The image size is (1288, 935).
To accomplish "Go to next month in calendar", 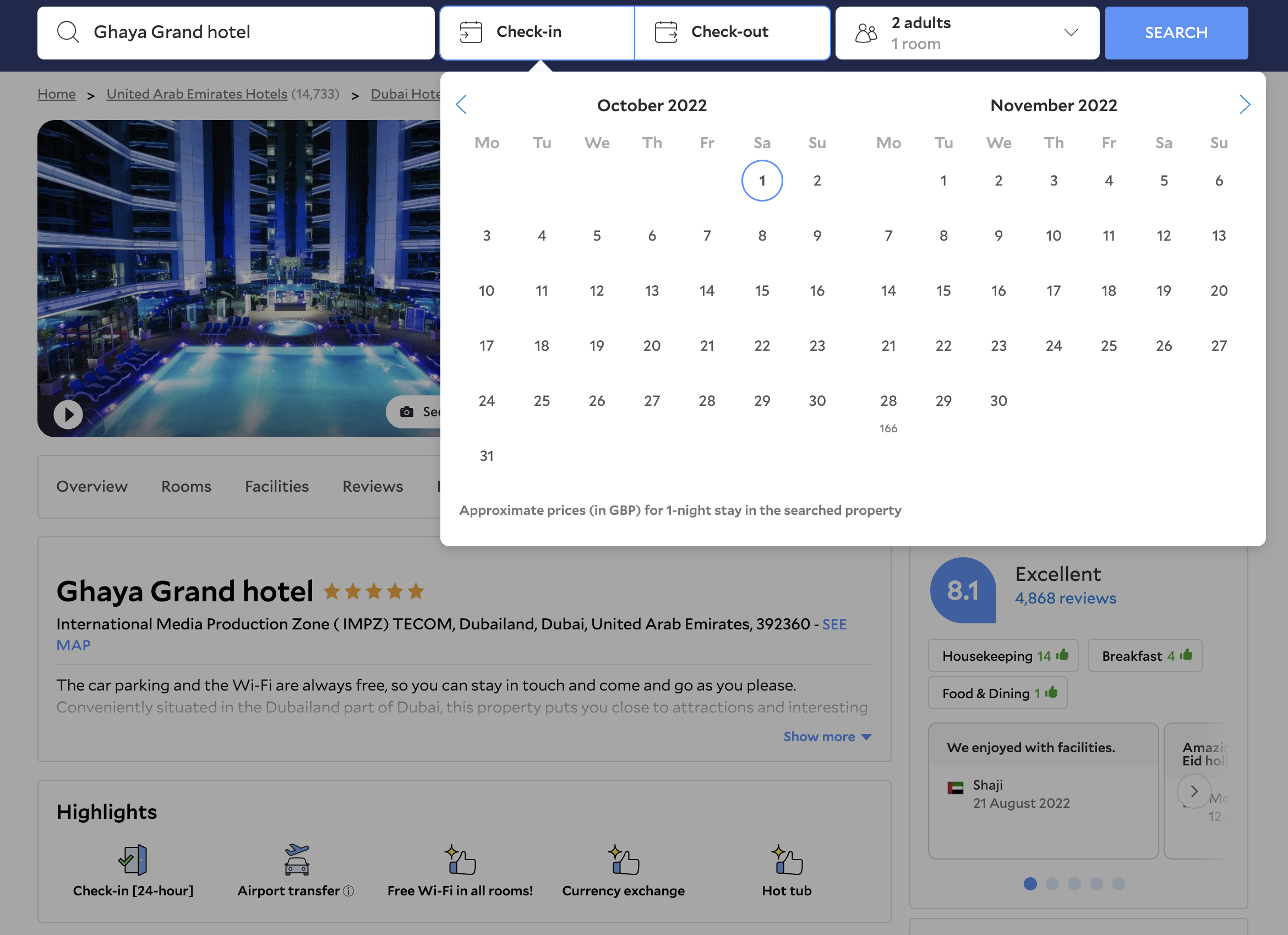I will point(1245,105).
